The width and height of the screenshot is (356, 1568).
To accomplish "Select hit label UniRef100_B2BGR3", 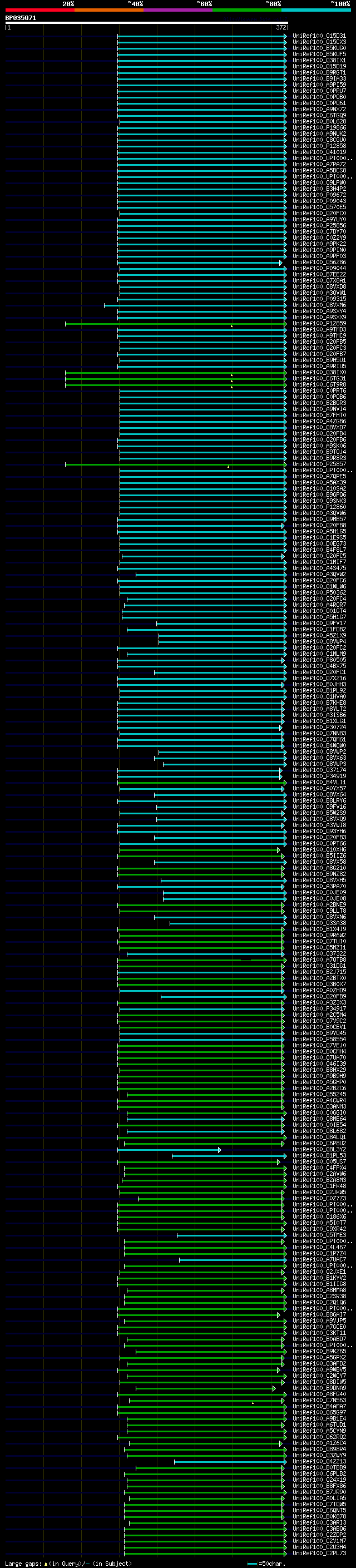I will coord(319,403).
